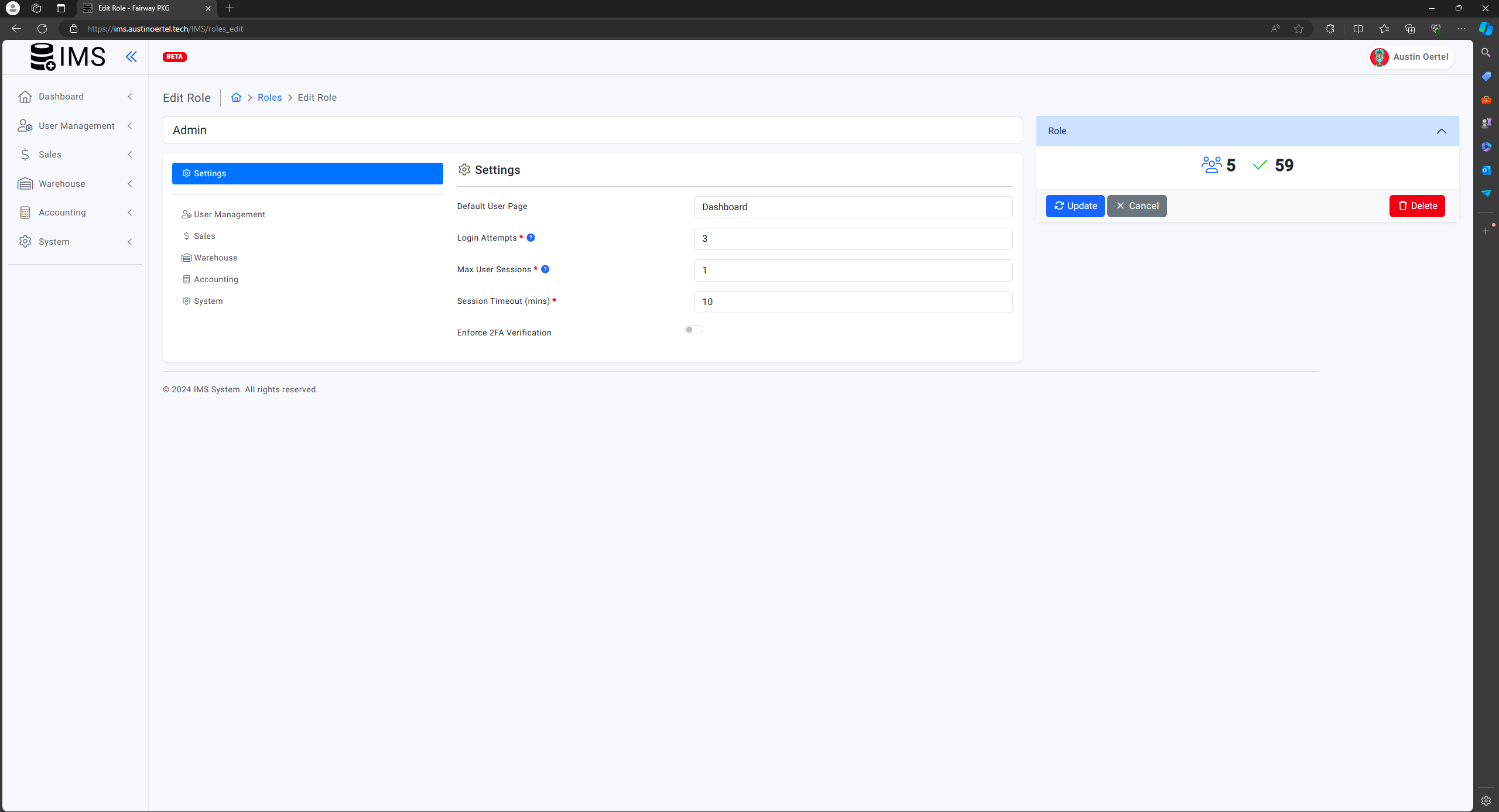The height and width of the screenshot is (812, 1499).
Task: Open Default User Page dropdown
Action: pyautogui.click(x=853, y=207)
